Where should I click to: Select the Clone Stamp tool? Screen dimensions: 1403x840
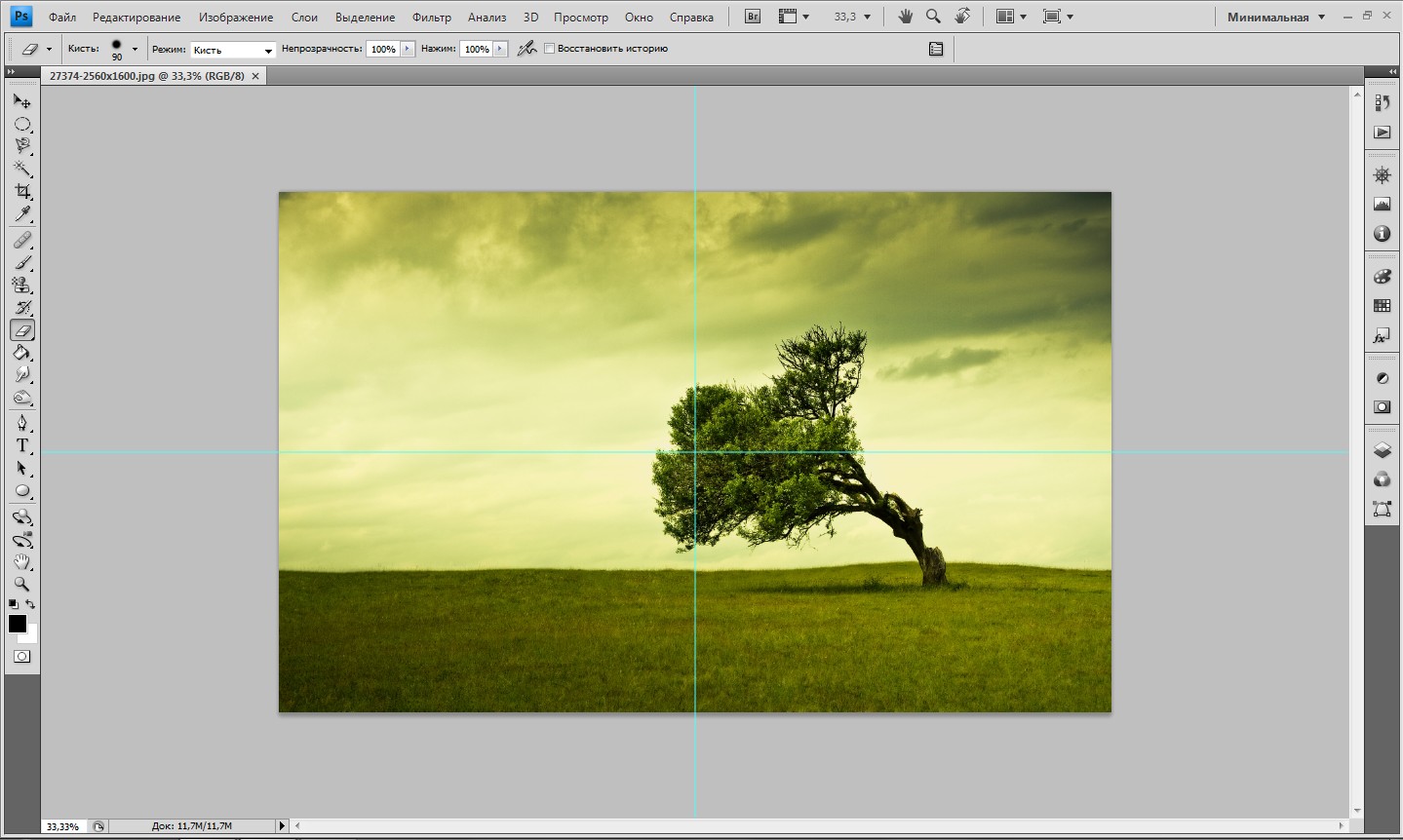(x=21, y=286)
